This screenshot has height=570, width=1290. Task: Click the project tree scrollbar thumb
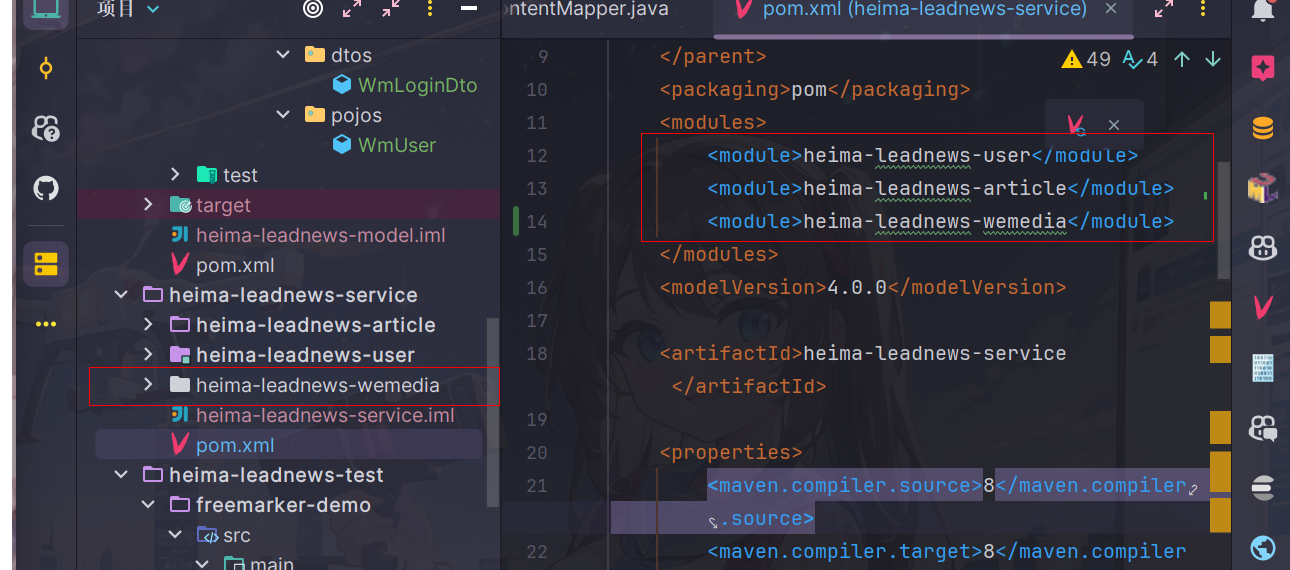(x=492, y=412)
